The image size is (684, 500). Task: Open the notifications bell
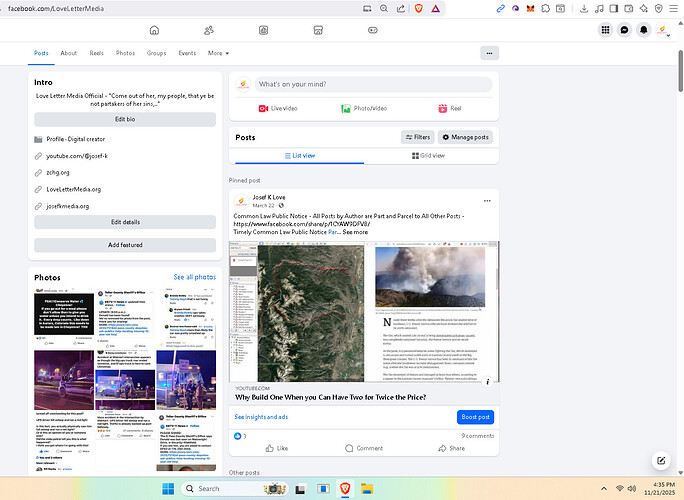[x=643, y=30]
